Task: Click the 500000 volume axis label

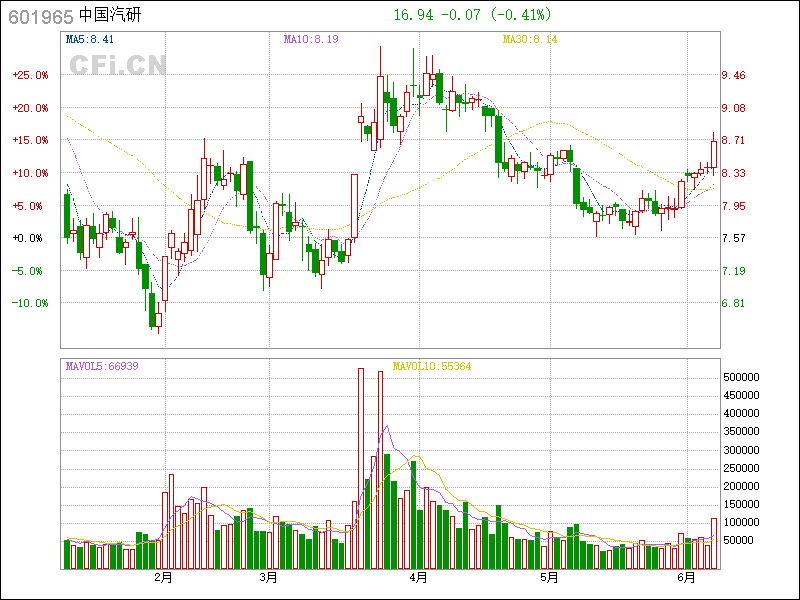Action: point(744,377)
